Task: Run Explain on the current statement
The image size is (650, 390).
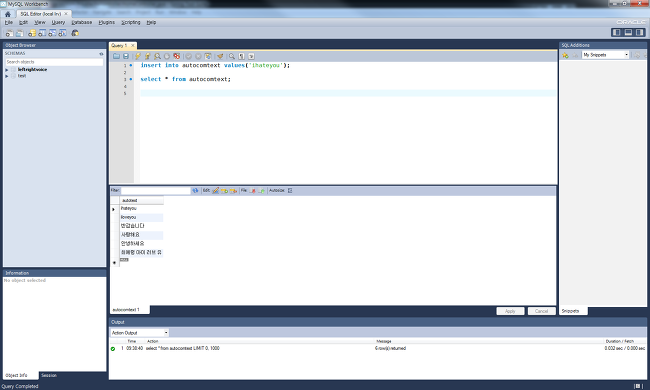Action: point(157,56)
